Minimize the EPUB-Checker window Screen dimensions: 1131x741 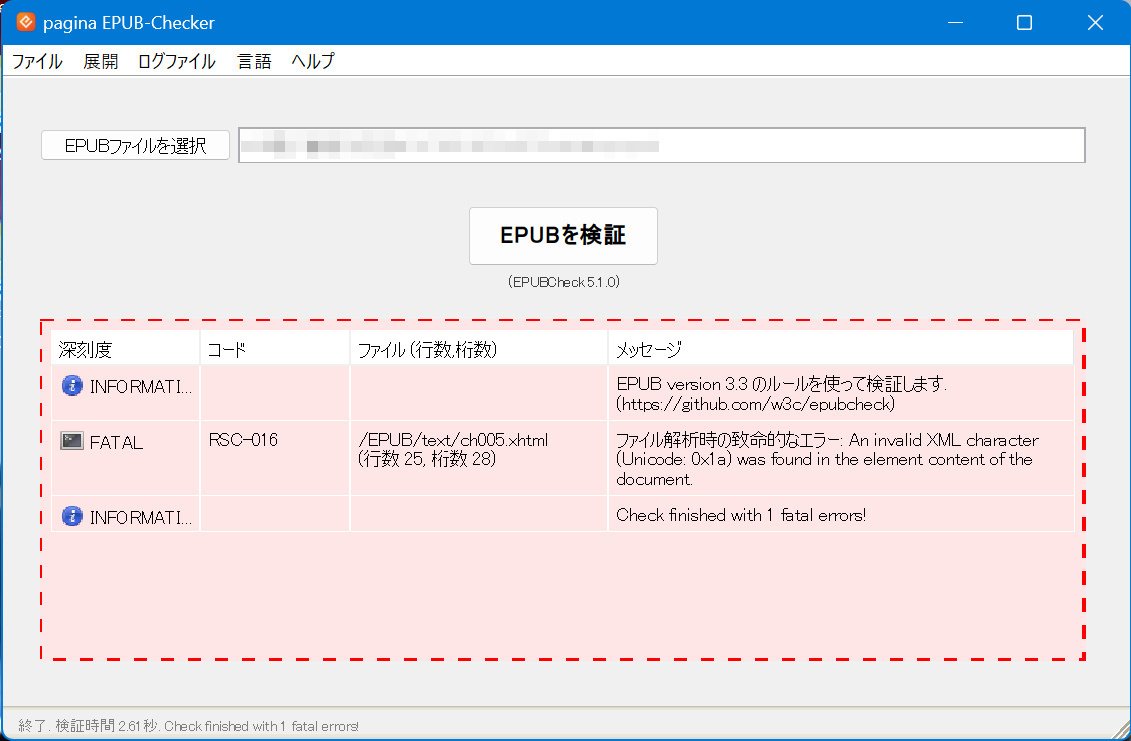click(x=956, y=22)
